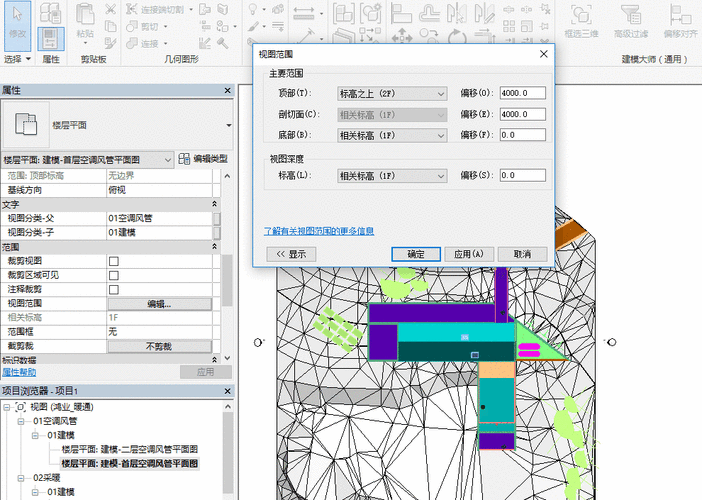Collapse the 范围 properties group
Screen dimensions: 702x500
[x=214, y=247]
